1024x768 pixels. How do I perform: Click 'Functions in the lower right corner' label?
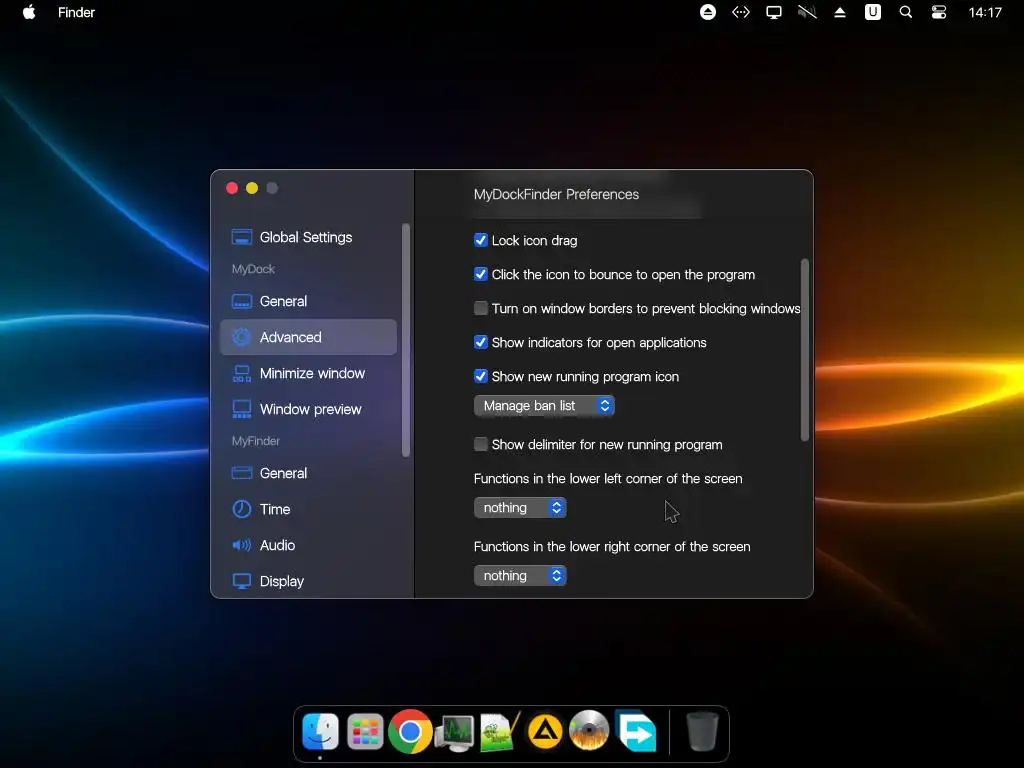pos(612,547)
